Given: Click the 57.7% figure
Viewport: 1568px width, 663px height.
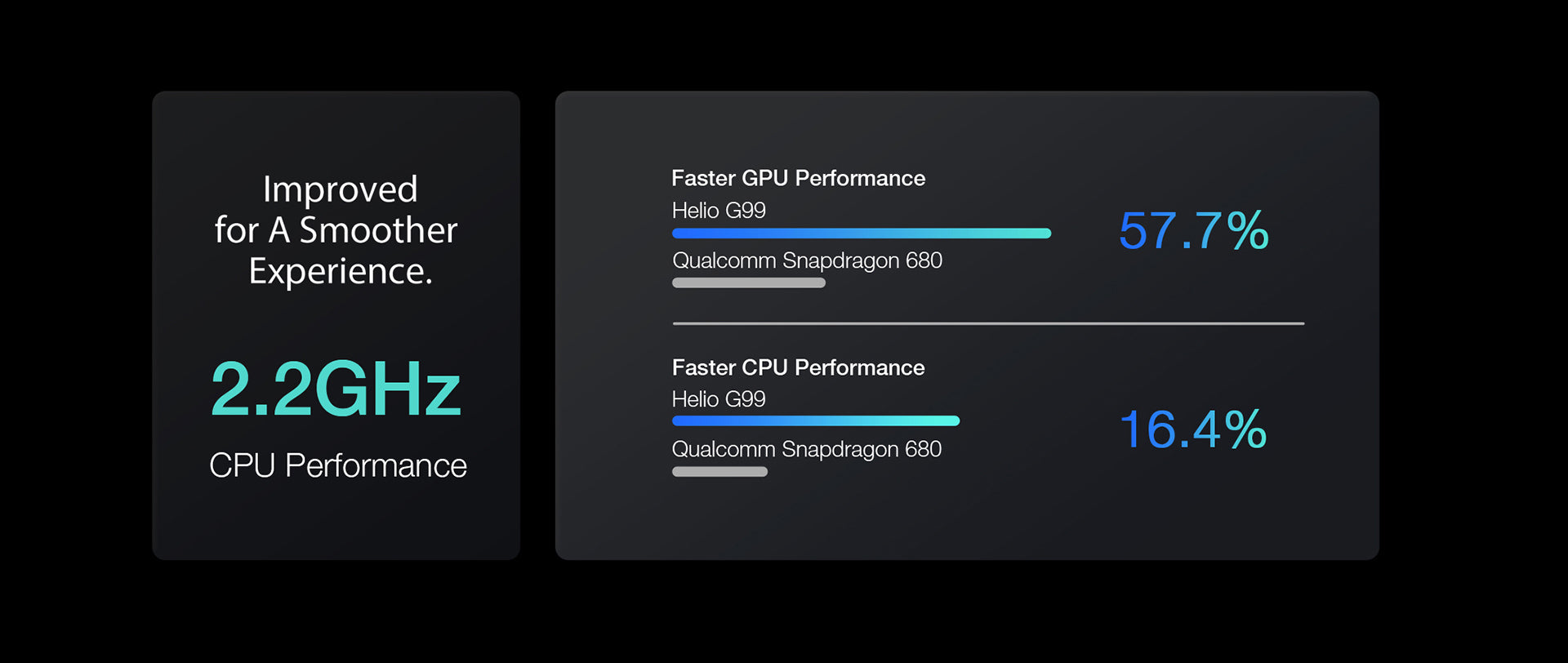Looking at the screenshot, I should click(x=1193, y=230).
